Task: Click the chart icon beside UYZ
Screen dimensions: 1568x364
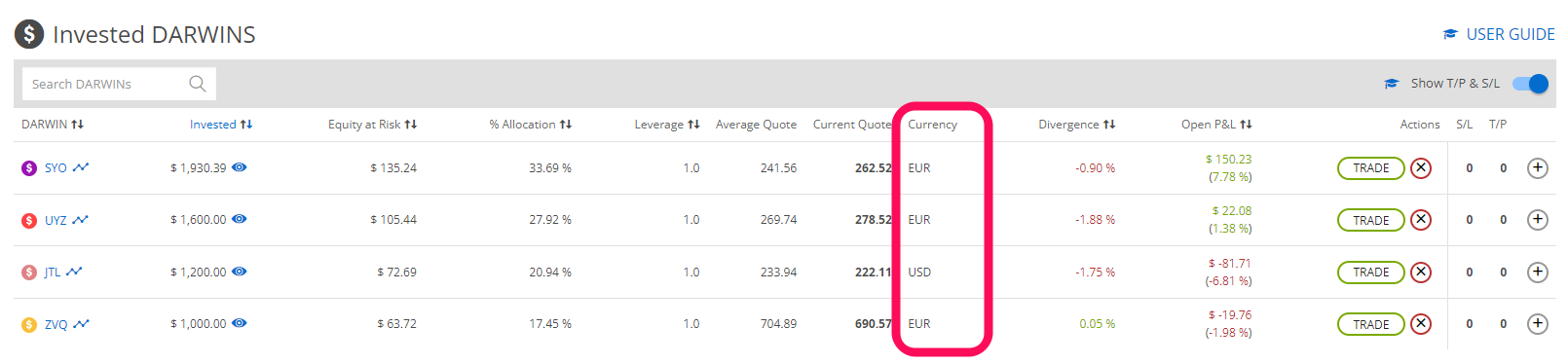Action: 81,220
